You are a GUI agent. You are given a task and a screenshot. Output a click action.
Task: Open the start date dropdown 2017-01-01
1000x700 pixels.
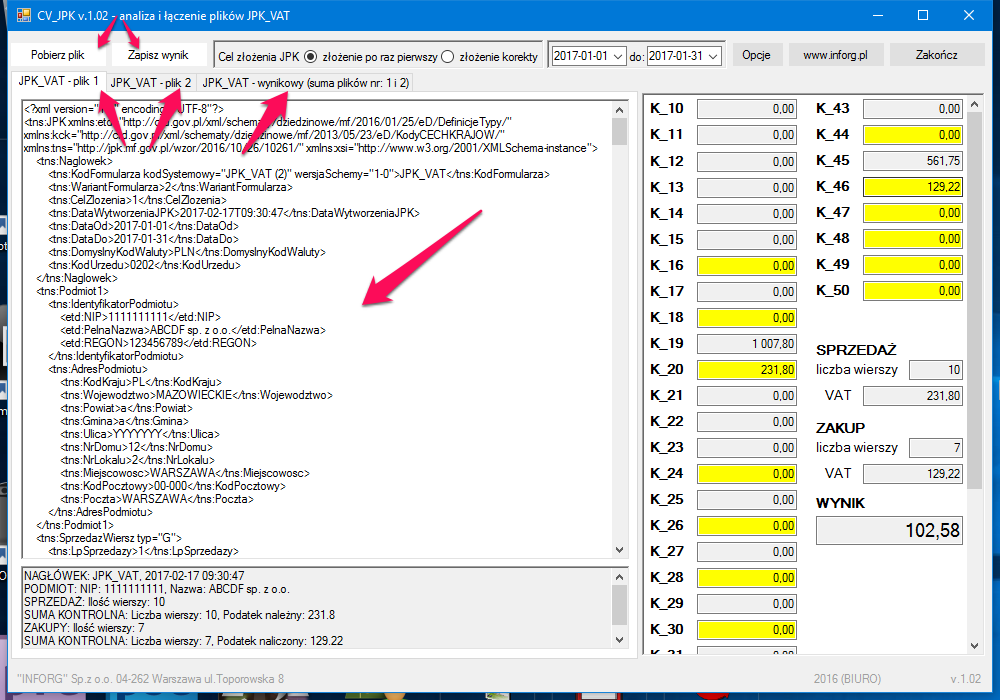618,56
